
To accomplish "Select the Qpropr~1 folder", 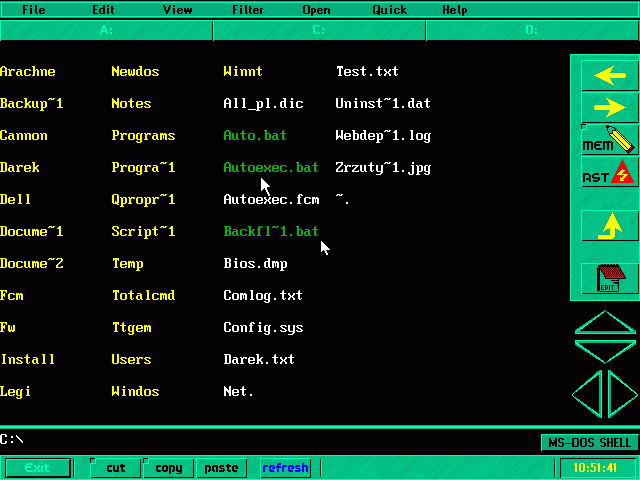I will pos(143,200).
